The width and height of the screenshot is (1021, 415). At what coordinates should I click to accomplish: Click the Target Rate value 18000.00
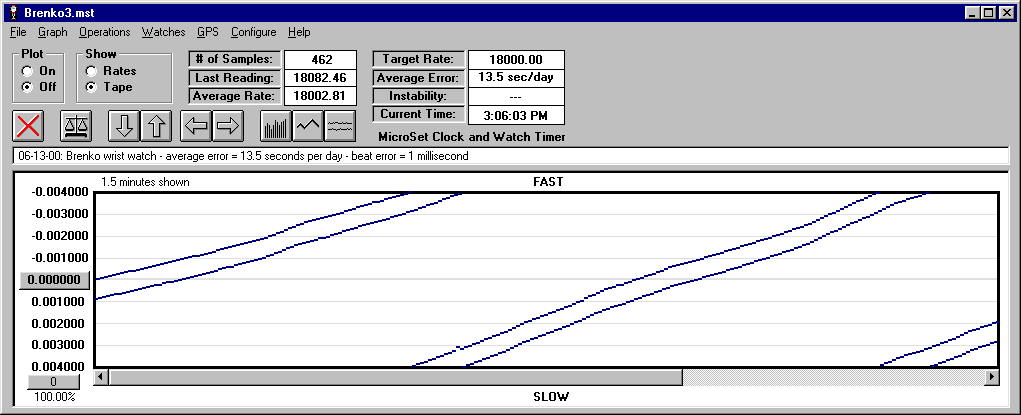(516, 59)
